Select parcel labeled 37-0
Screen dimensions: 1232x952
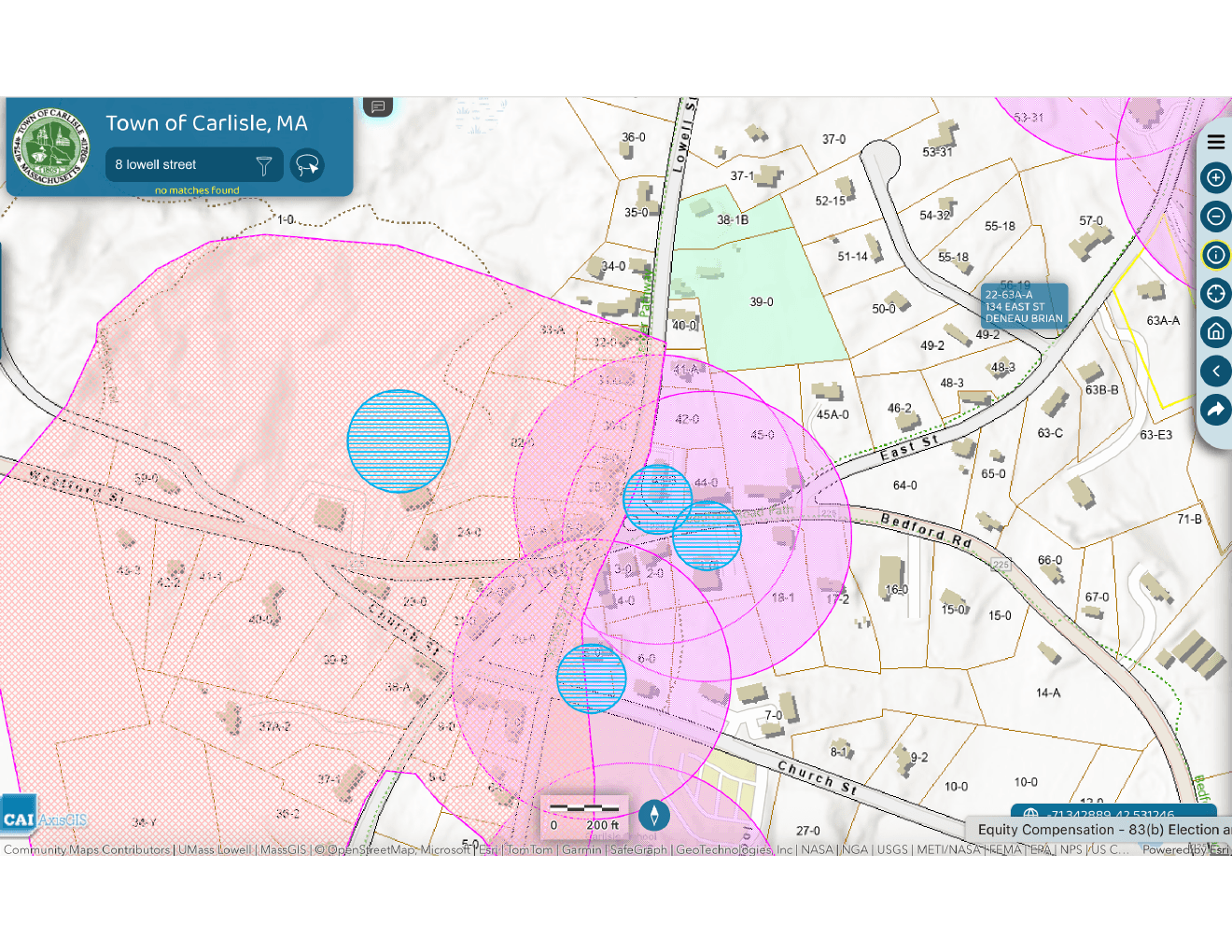[x=833, y=139]
